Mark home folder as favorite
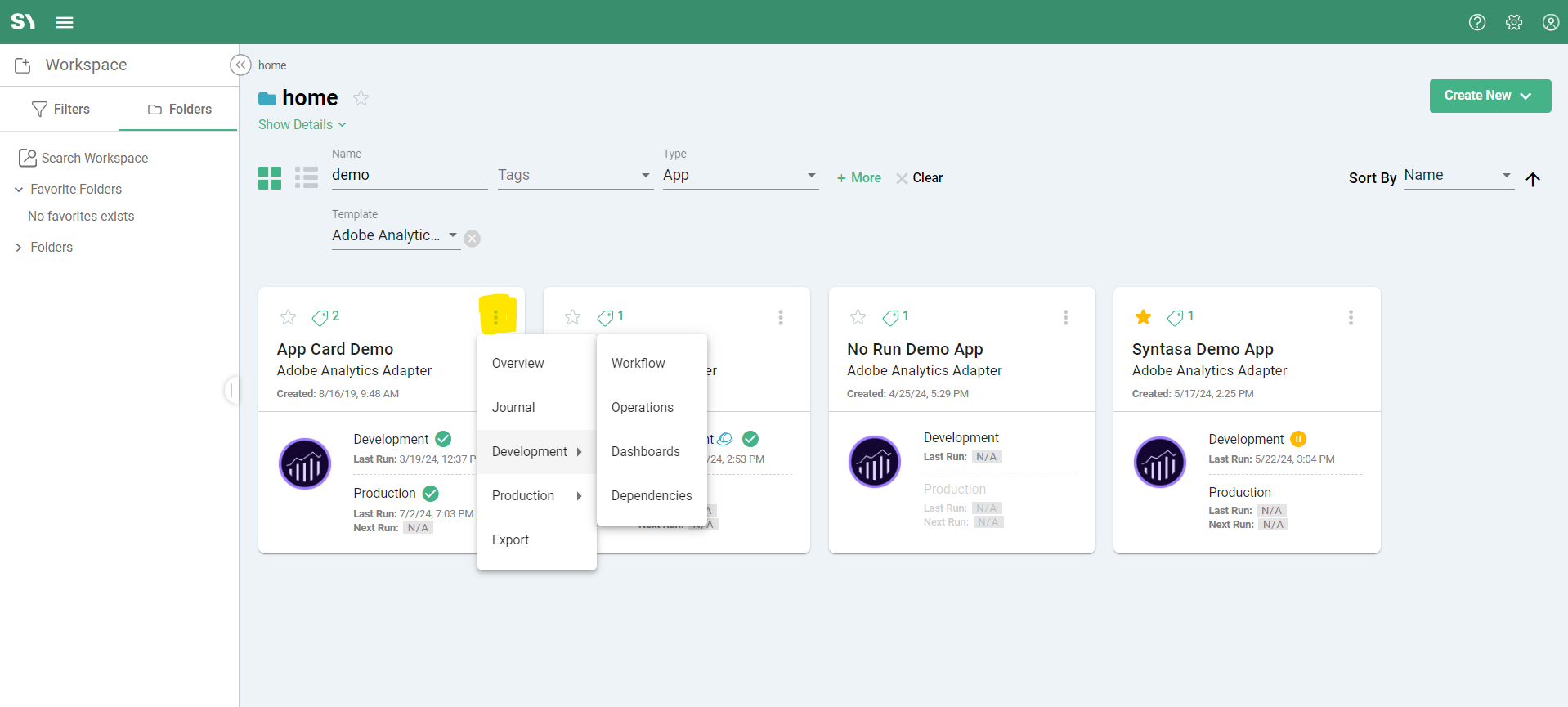The image size is (1568, 707). point(361,98)
